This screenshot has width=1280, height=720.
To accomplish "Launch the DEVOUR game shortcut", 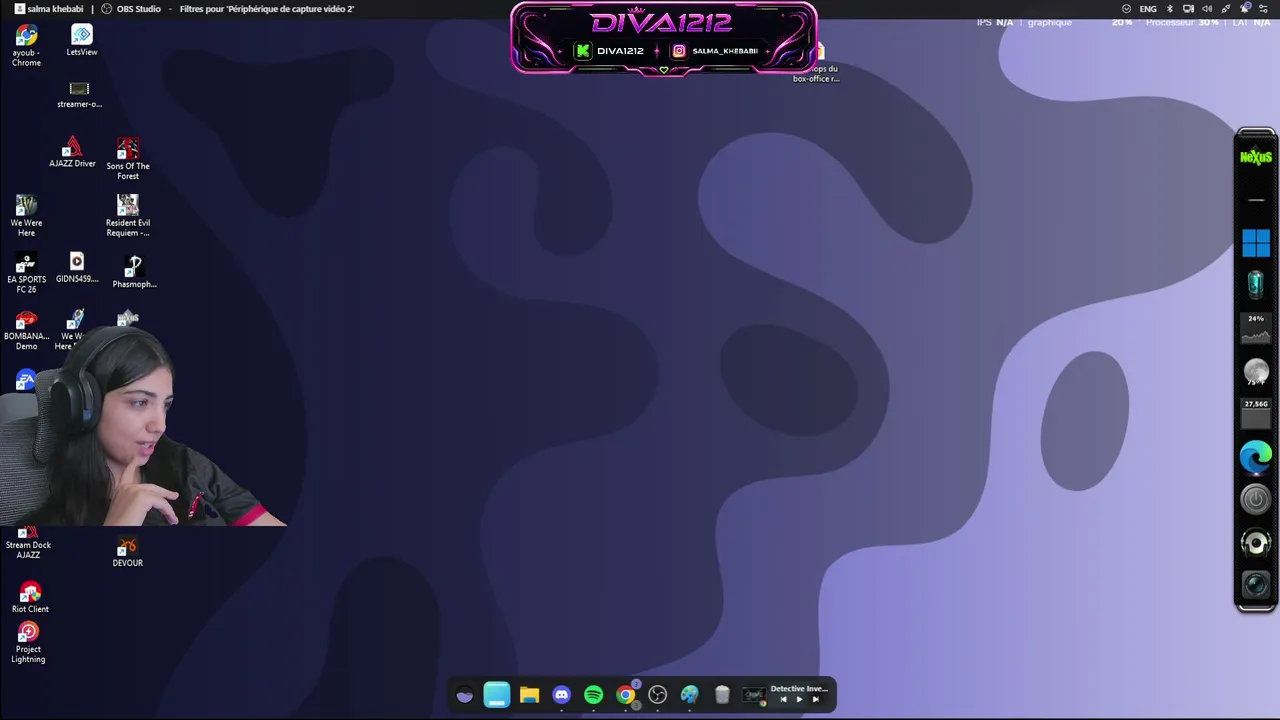I will click(127, 552).
